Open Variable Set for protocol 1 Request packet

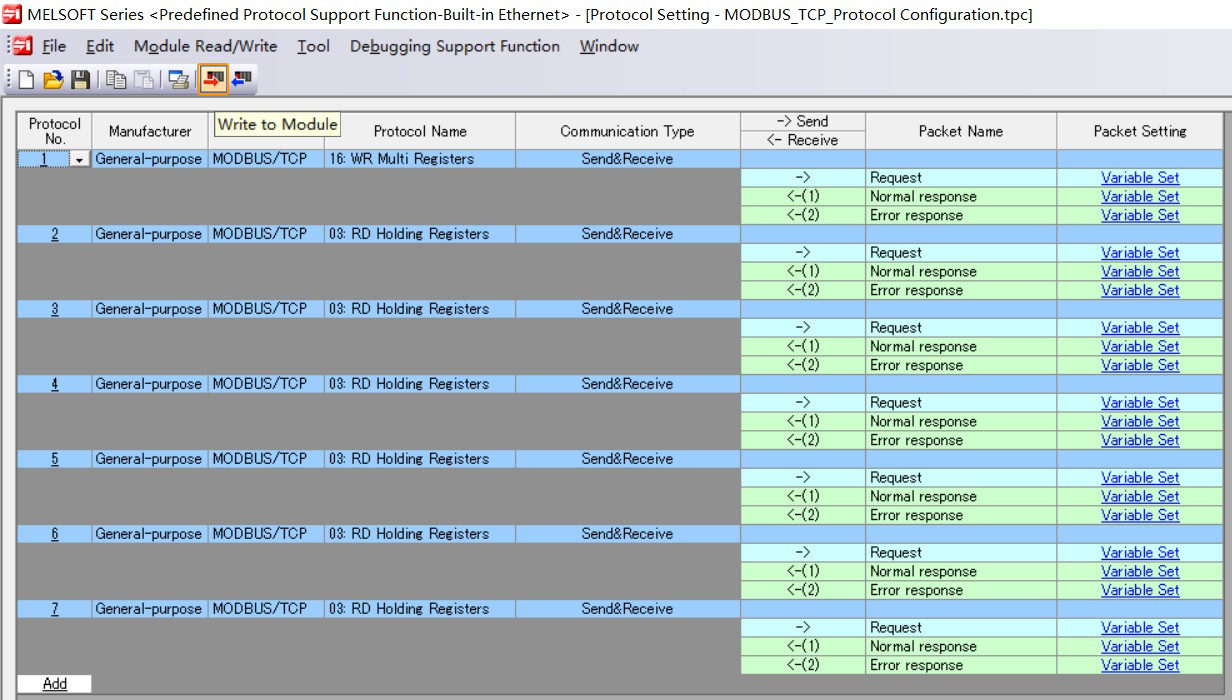pos(1140,177)
